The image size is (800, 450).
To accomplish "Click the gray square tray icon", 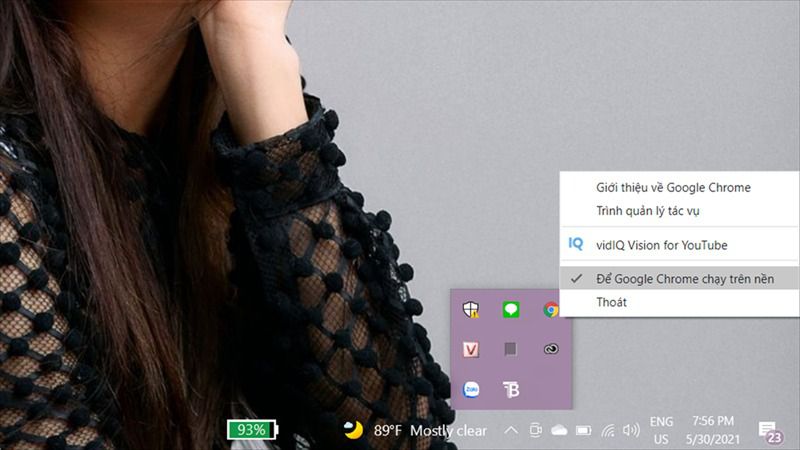I will point(510,349).
